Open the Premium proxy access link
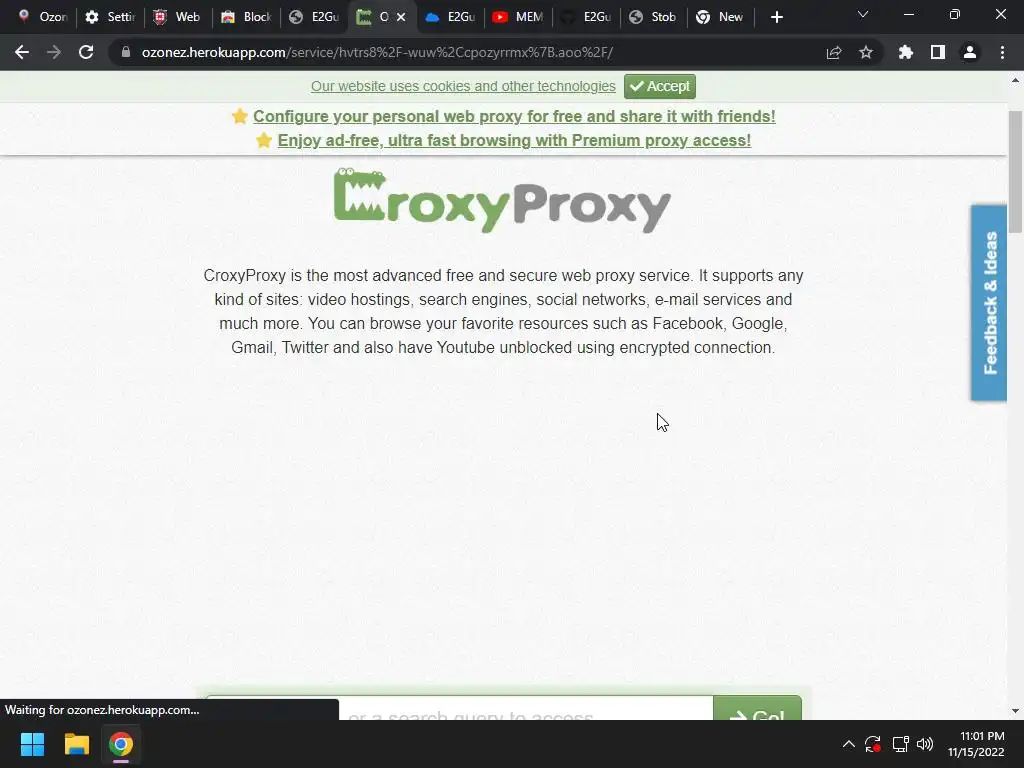The width and height of the screenshot is (1024, 768). pos(514,140)
